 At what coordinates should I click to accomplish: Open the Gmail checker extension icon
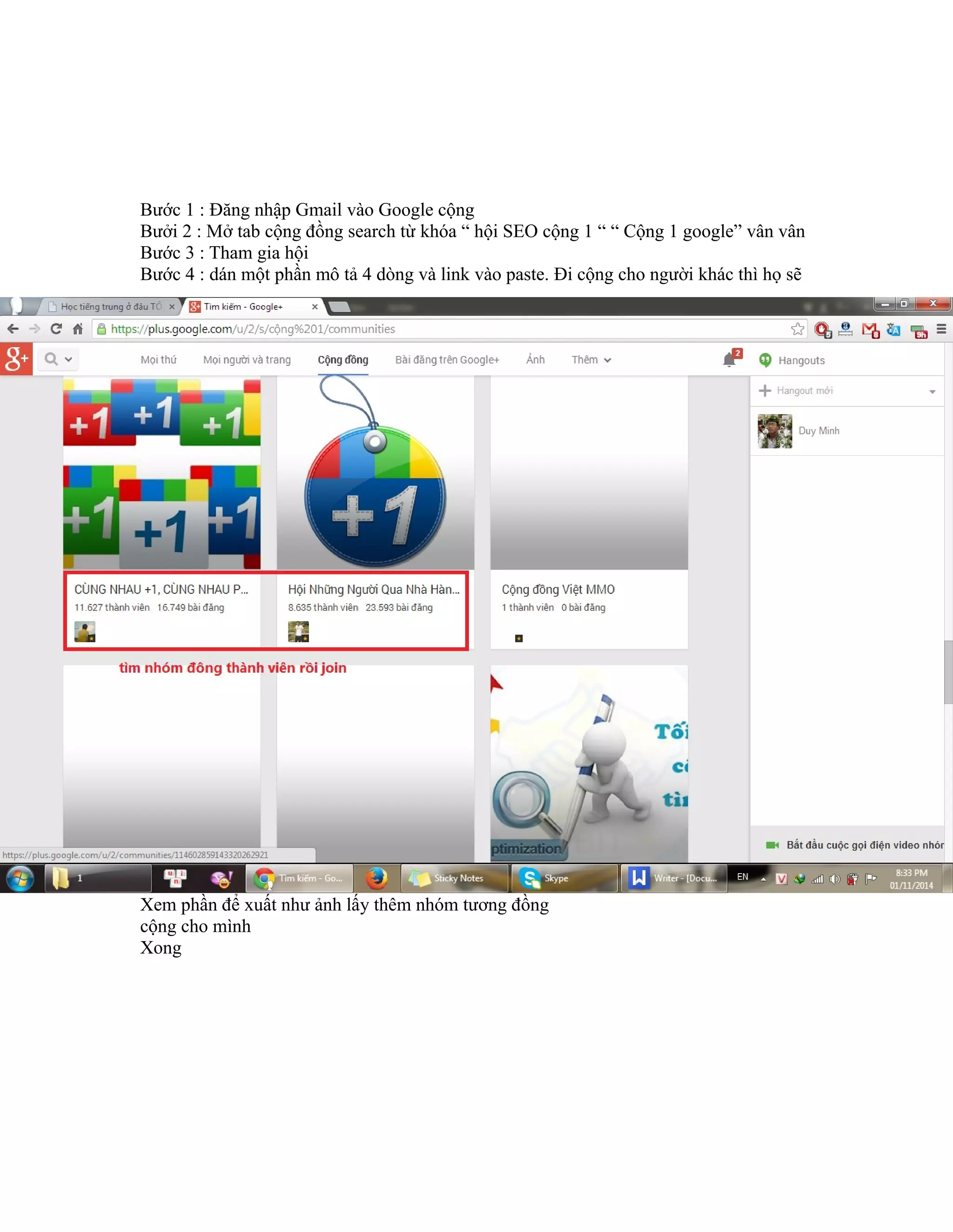[x=870, y=330]
